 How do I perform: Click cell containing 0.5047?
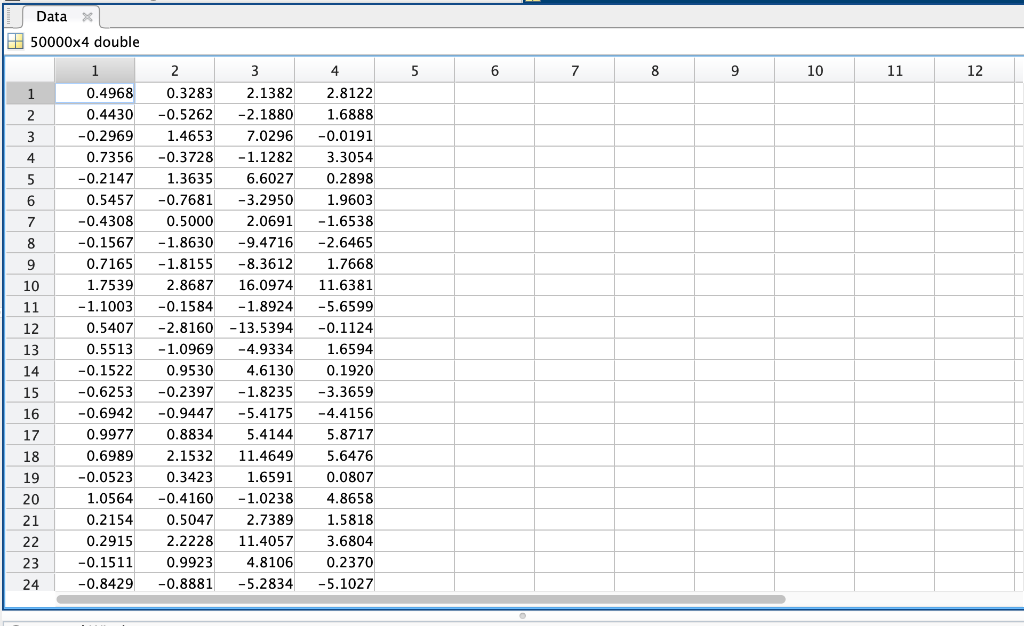[x=175, y=520]
